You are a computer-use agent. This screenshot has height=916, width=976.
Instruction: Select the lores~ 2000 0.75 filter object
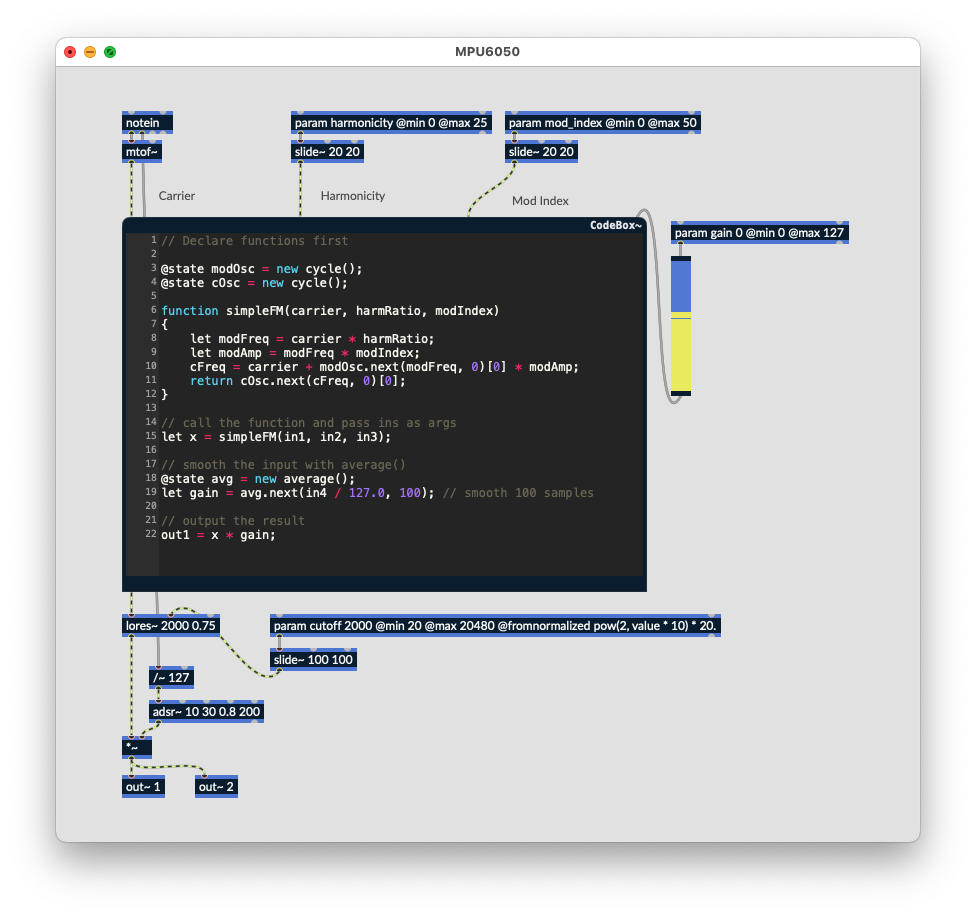point(169,626)
